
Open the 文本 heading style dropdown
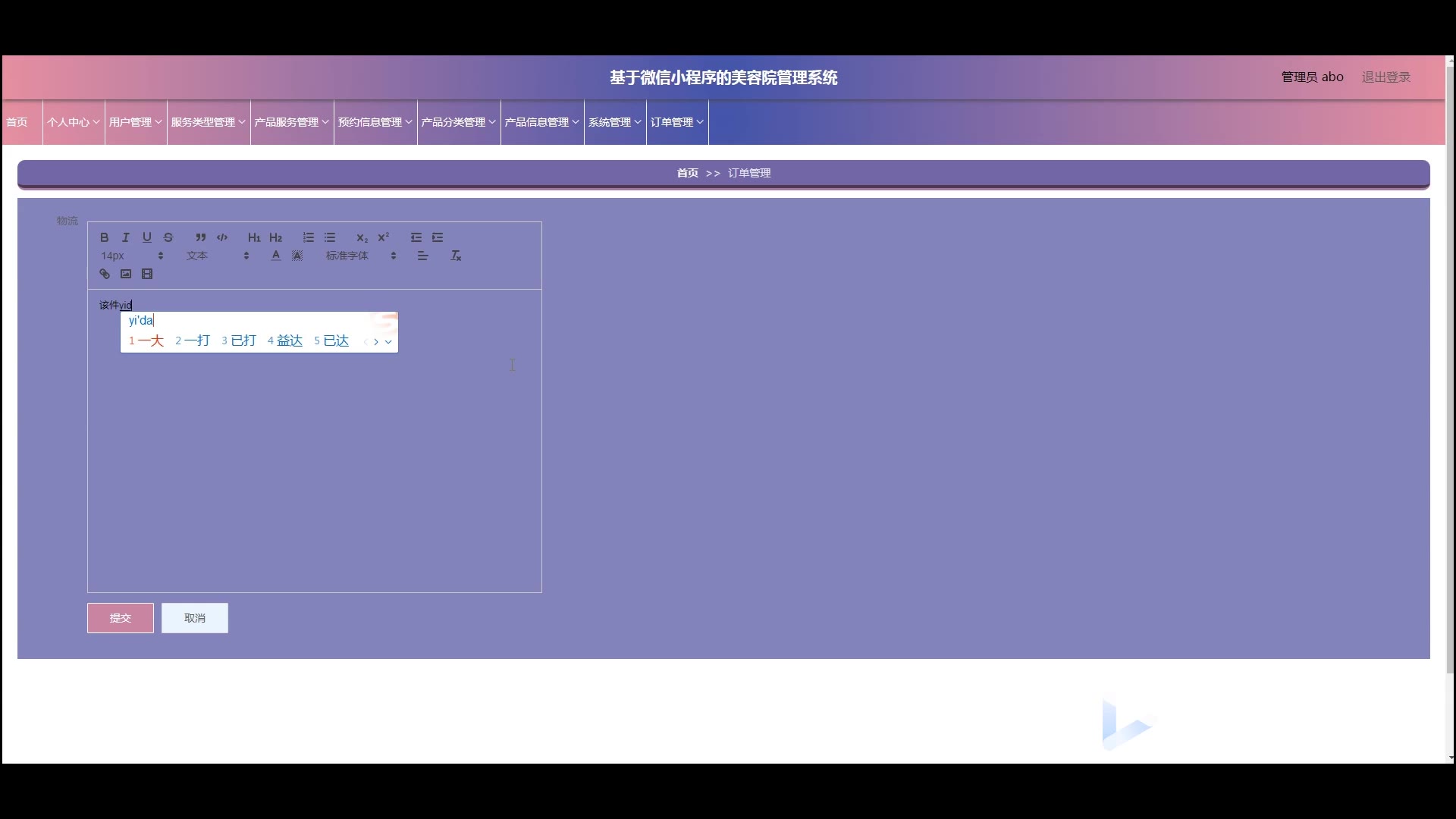click(x=218, y=256)
